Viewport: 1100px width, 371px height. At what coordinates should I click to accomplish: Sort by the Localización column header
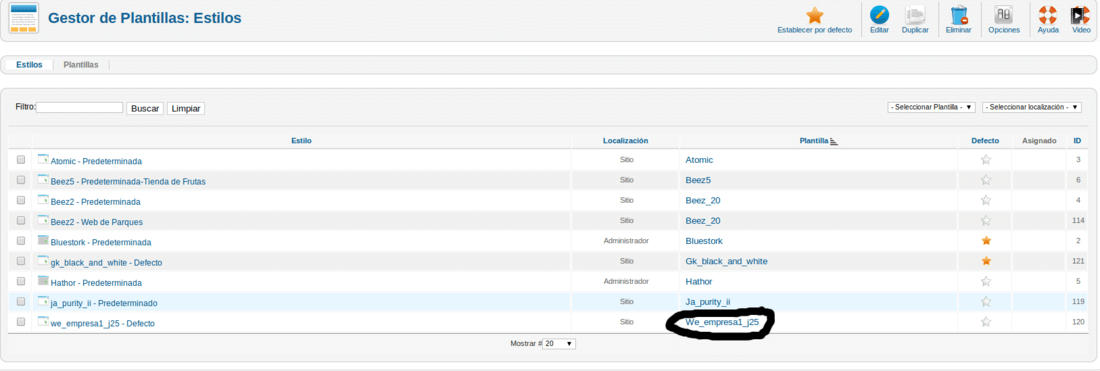tap(625, 141)
